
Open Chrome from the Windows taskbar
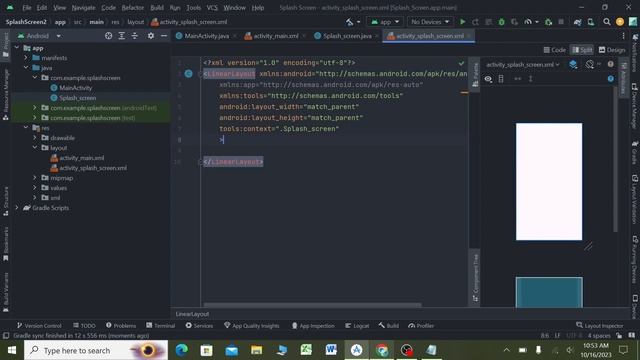[x=382, y=350]
